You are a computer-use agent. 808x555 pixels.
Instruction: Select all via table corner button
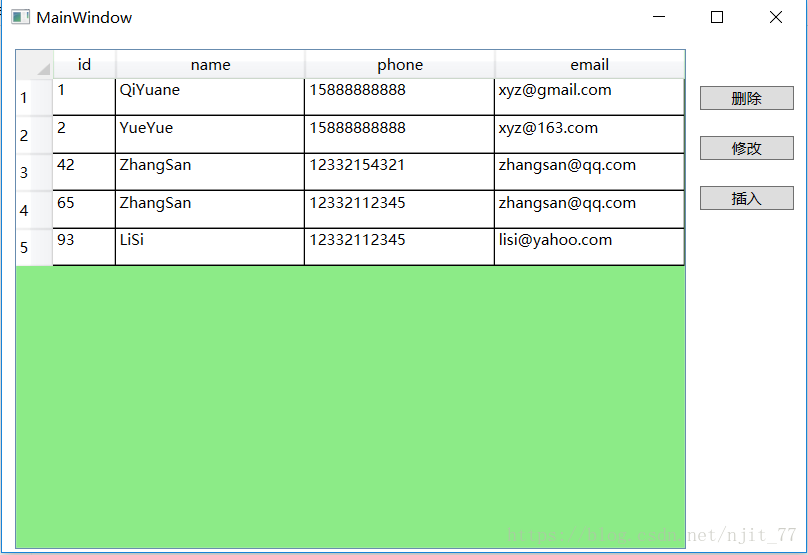pyautogui.click(x=35, y=64)
